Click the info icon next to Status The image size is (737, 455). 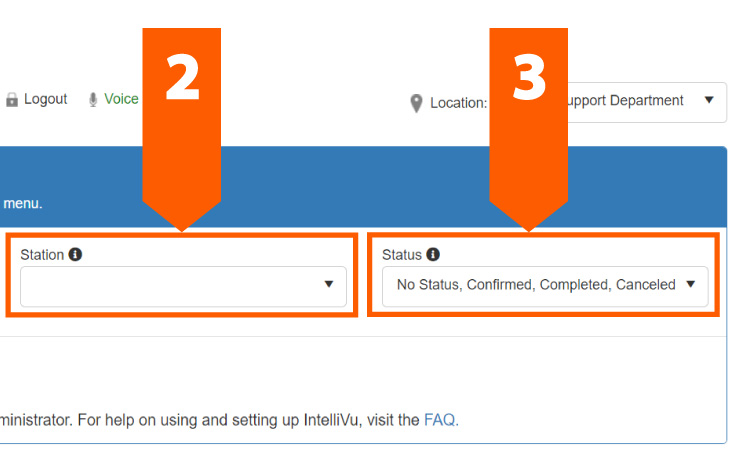433,255
